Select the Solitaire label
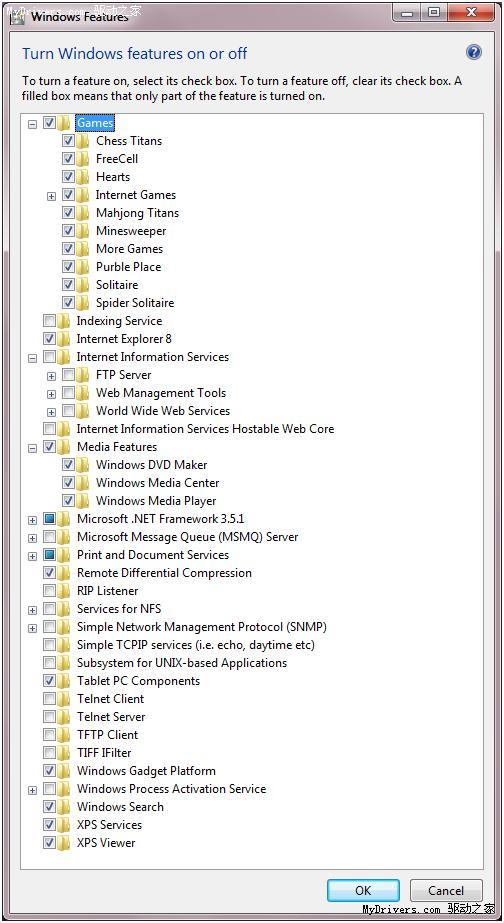The image size is (504, 923). (117, 285)
